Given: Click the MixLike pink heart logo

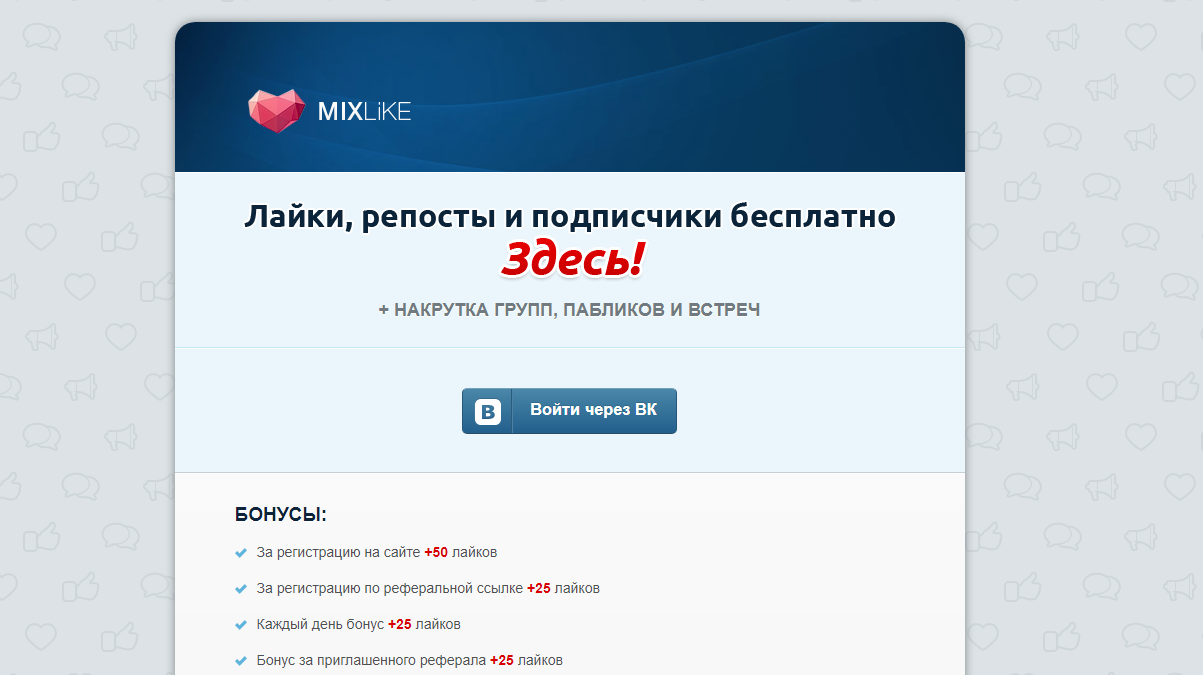Looking at the screenshot, I should (276, 111).
